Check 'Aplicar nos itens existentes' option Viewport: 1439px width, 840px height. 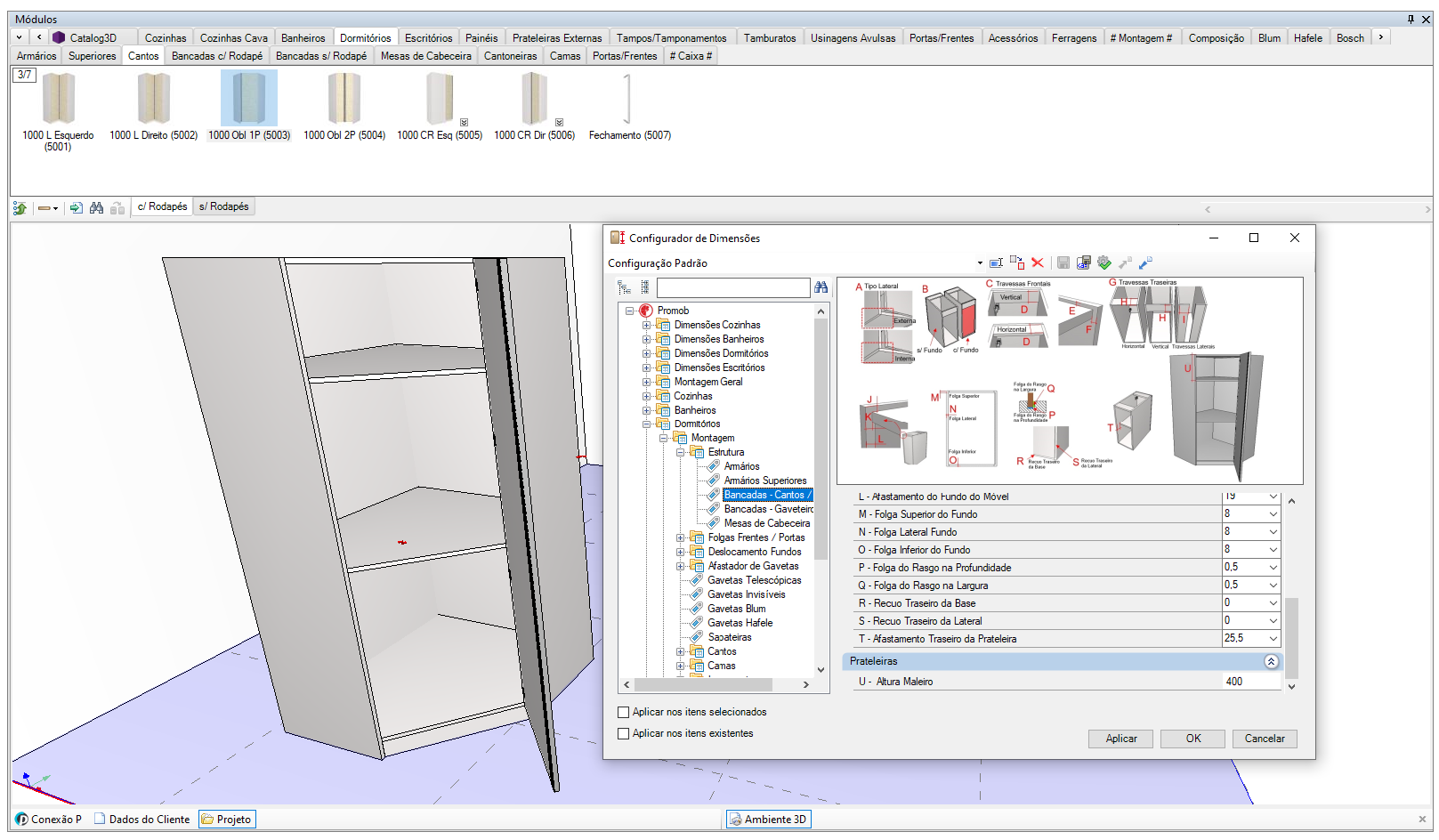click(623, 733)
